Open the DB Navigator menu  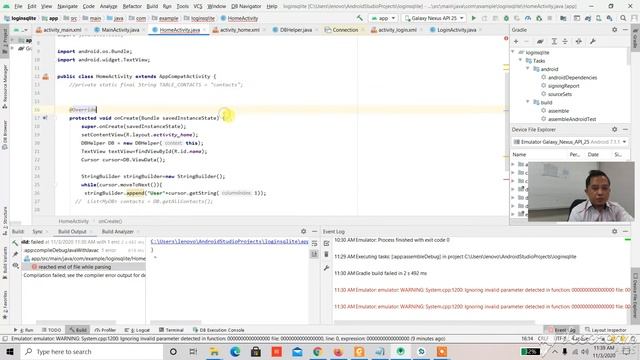246,6
